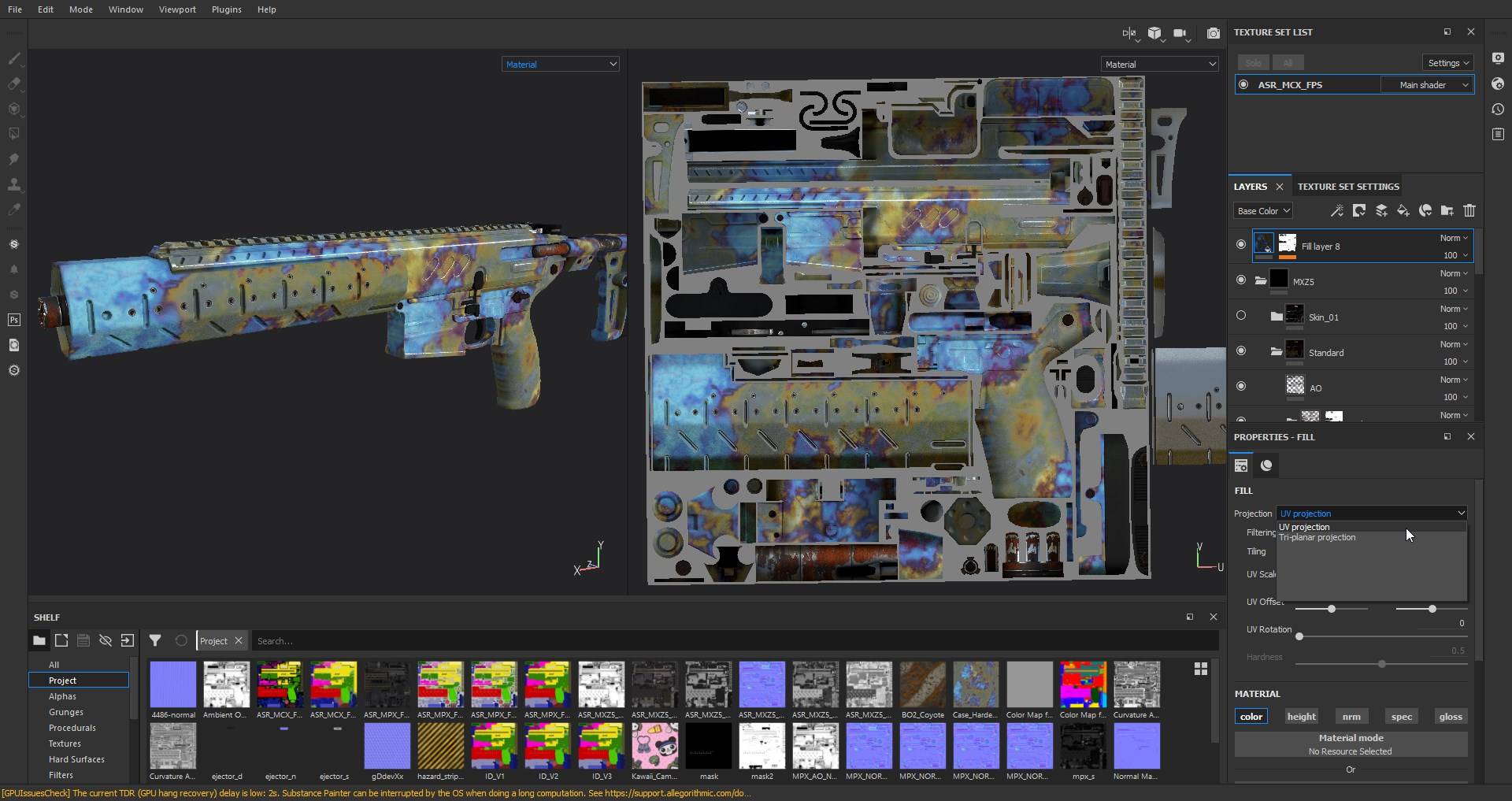Select the Material picker tool
1512x801 pixels.
pyautogui.click(x=13, y=210)
